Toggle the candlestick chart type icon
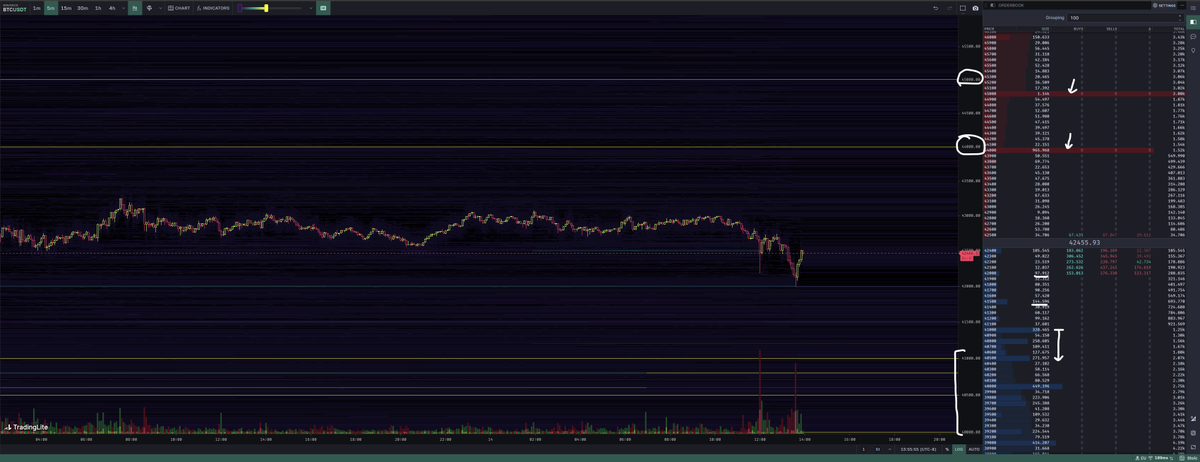This screenshot has width=1200, height=462. (135, 8)
